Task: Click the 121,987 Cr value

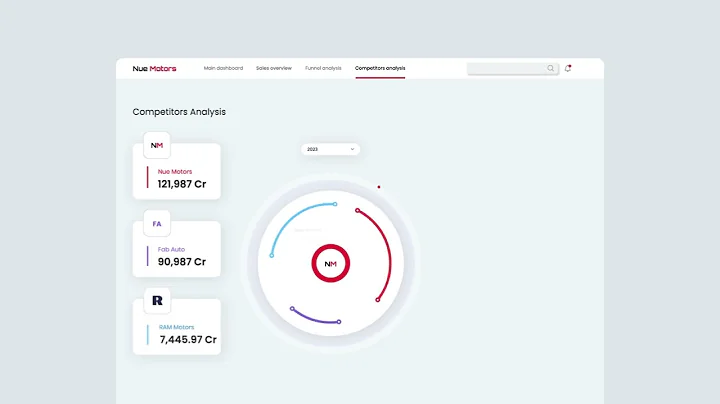Action: click(182, 184)
